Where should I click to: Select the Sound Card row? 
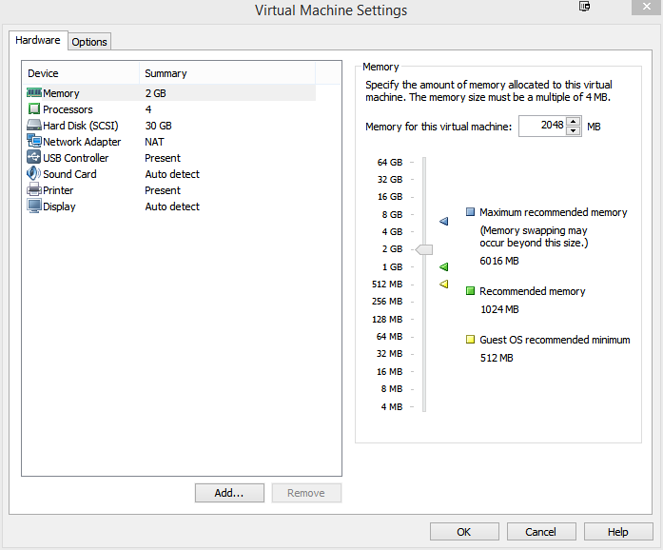point(170,174)
